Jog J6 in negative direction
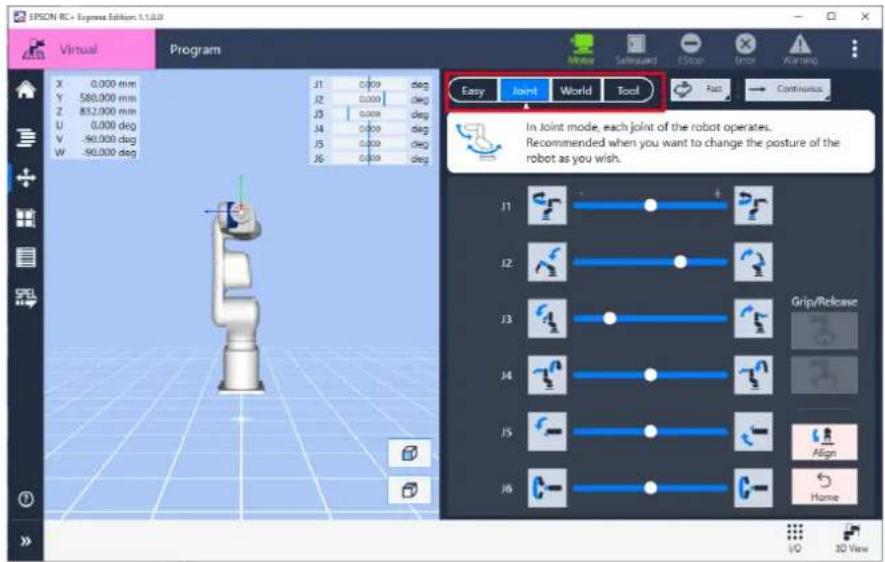 point(547,488)
